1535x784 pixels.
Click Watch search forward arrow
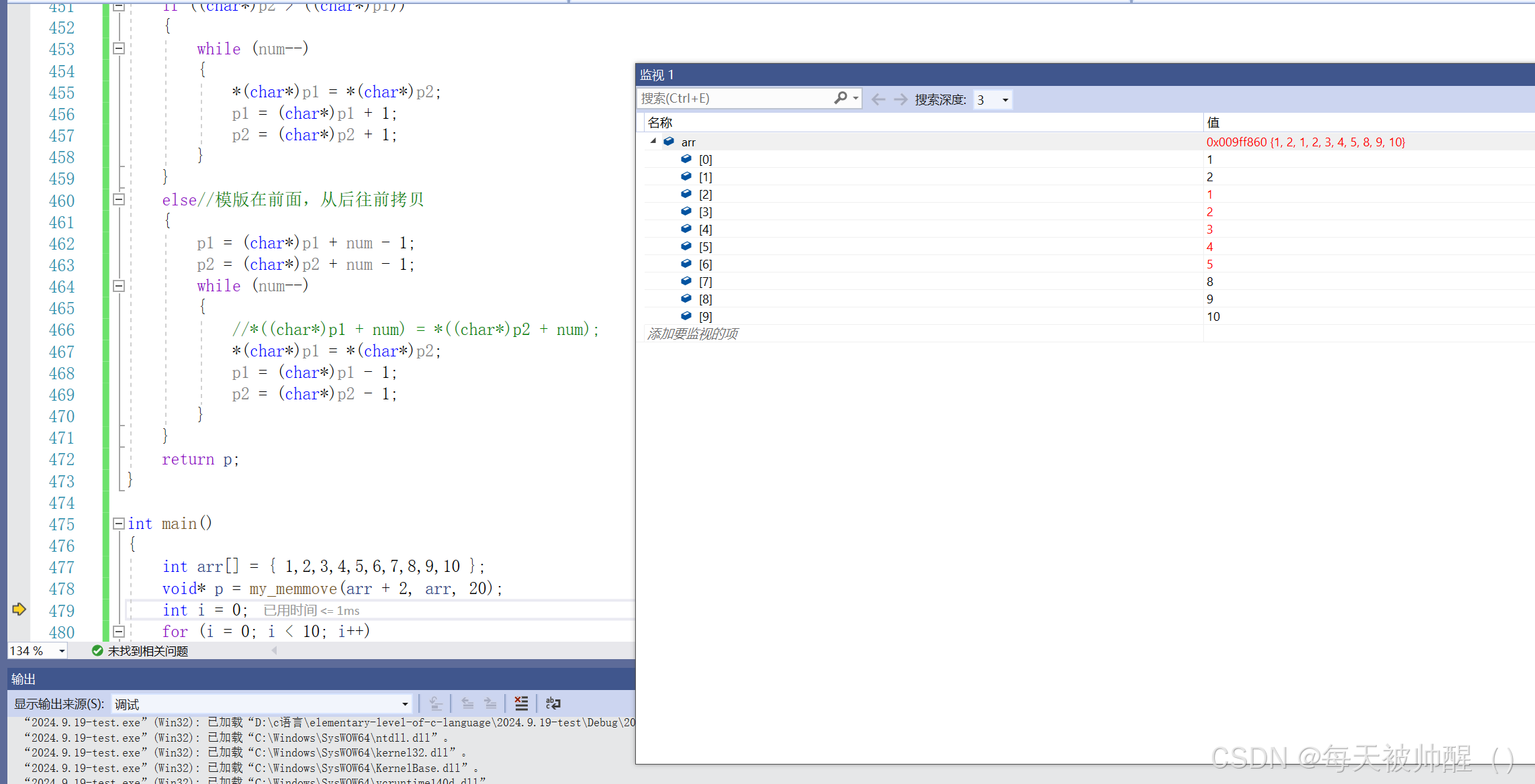pos(900,99)
